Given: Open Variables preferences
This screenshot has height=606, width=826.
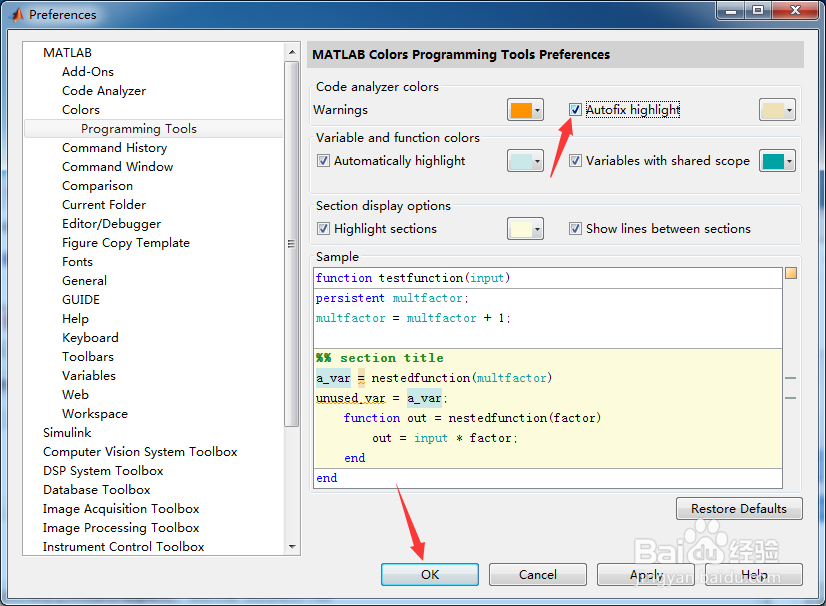Looking at the screenshot, I should click(89, 375).
